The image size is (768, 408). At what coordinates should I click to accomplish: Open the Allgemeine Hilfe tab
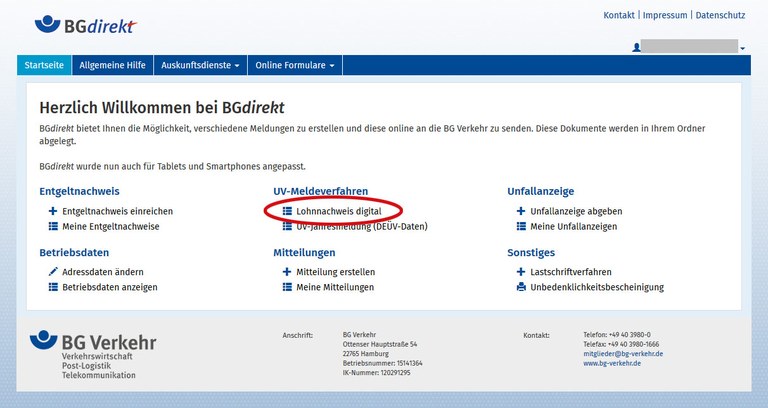point(112,65)
